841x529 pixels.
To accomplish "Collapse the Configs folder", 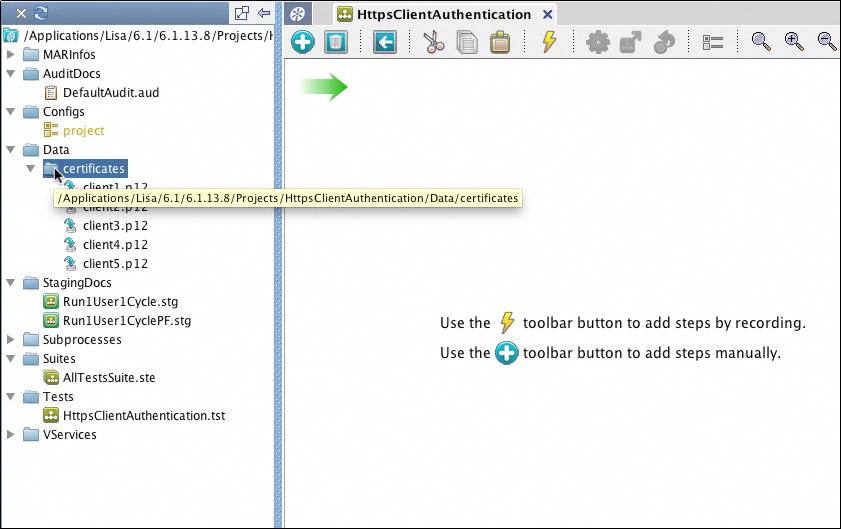I will [10, 112].
